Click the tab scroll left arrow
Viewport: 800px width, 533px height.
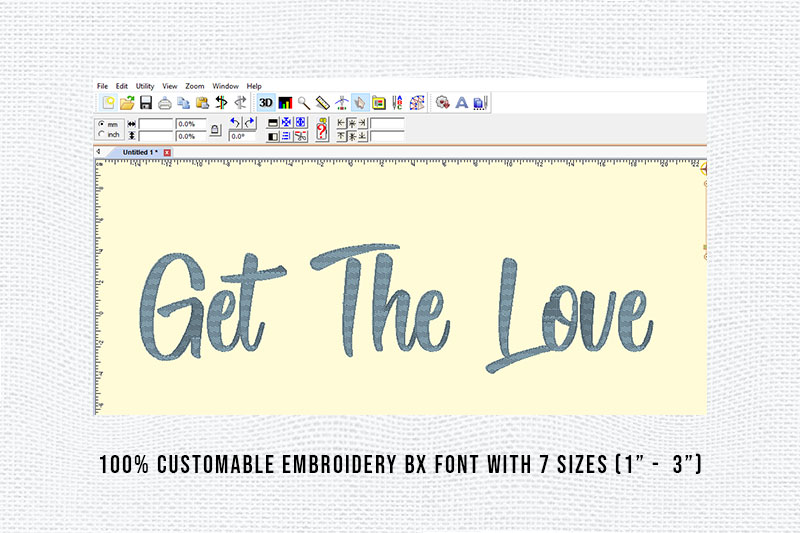(x=98, y=152)
